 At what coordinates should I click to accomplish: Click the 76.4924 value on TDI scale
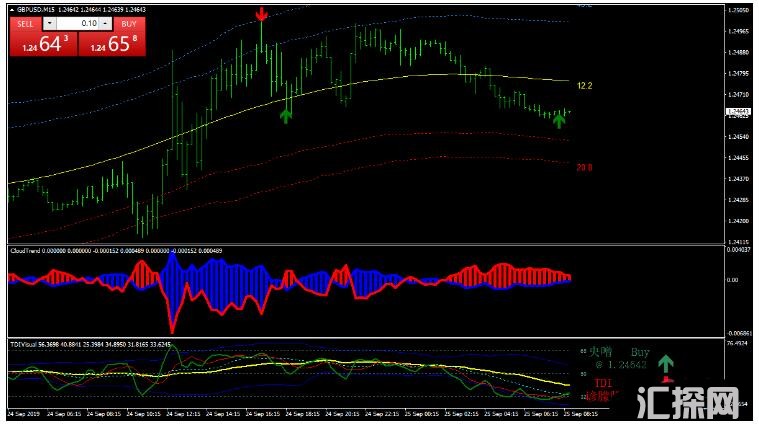738,343
